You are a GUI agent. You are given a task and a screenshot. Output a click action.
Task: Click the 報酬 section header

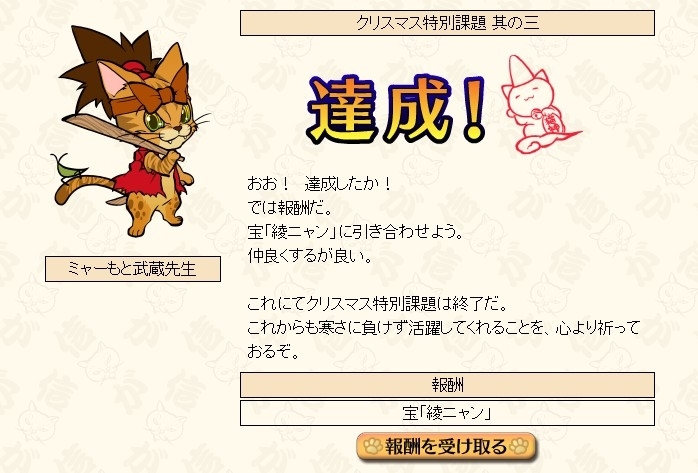[447, 385]
